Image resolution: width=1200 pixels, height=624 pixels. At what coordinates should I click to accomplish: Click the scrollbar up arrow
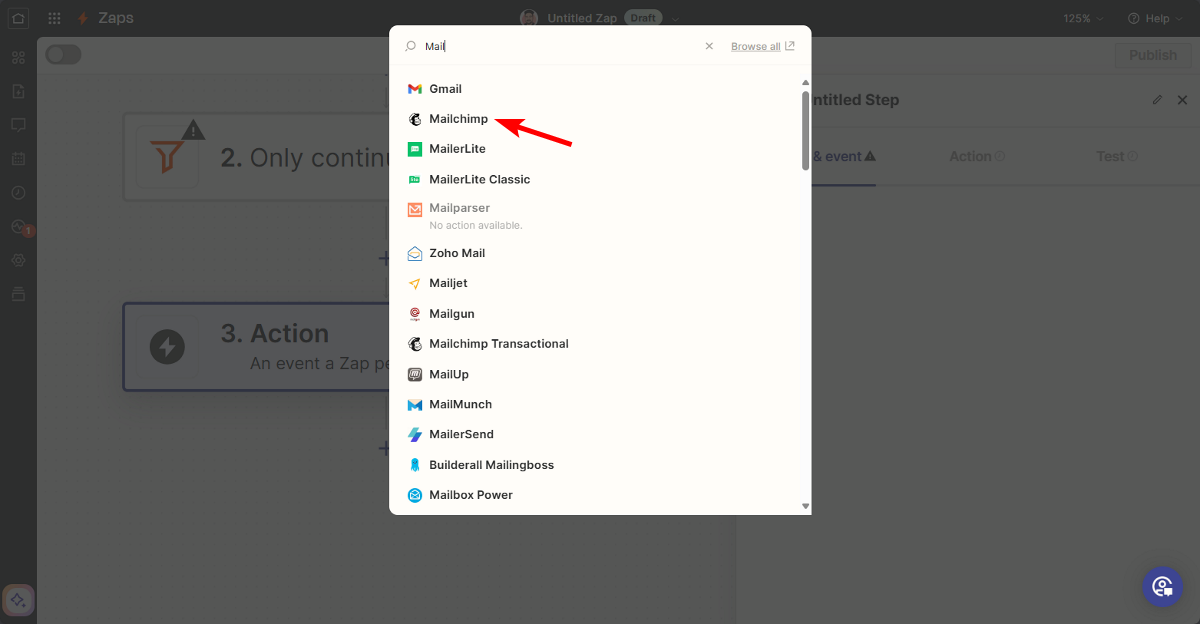point(805,83)
